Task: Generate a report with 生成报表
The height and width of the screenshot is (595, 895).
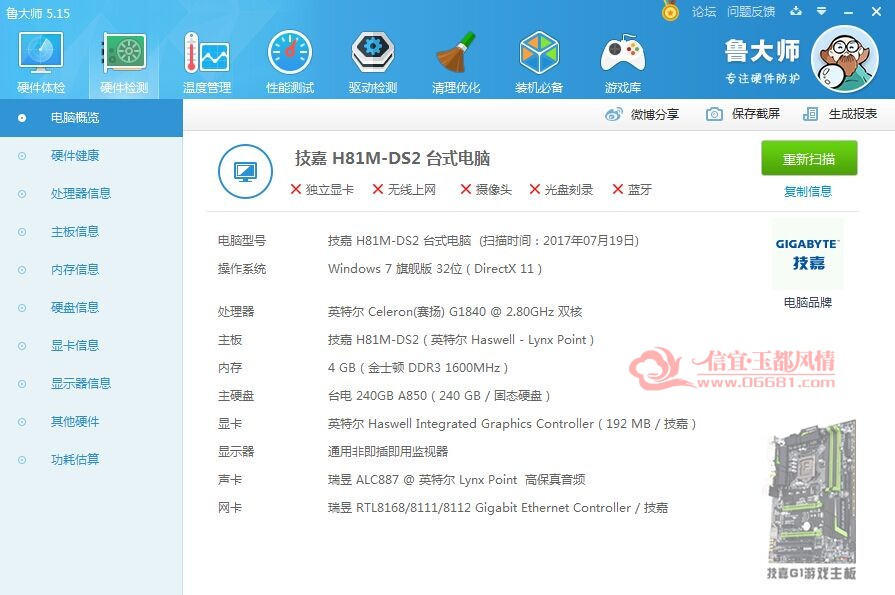Action: (x=840, y=114)
